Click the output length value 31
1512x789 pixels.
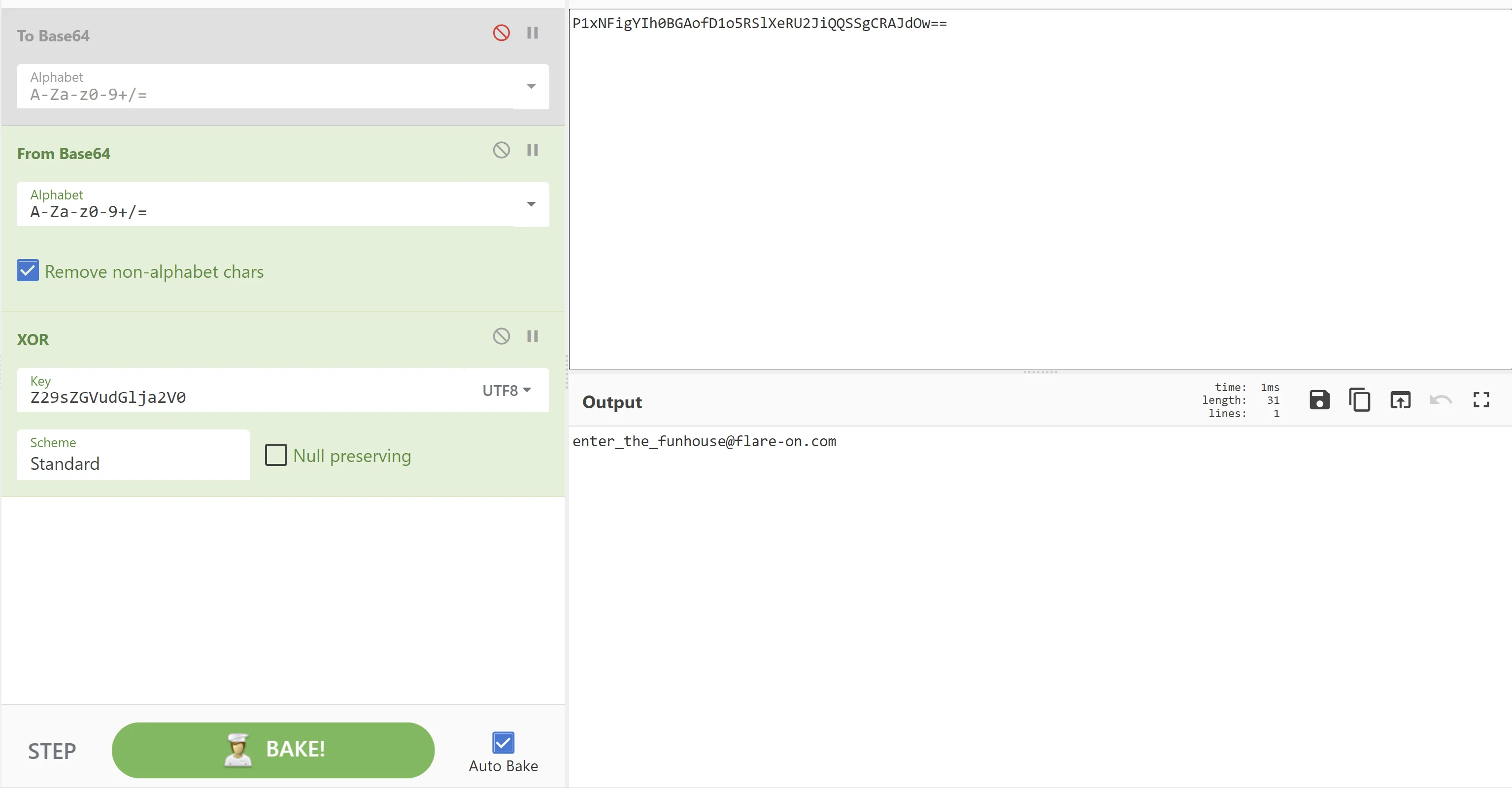pyautogui.click(x=1273, y=400)
